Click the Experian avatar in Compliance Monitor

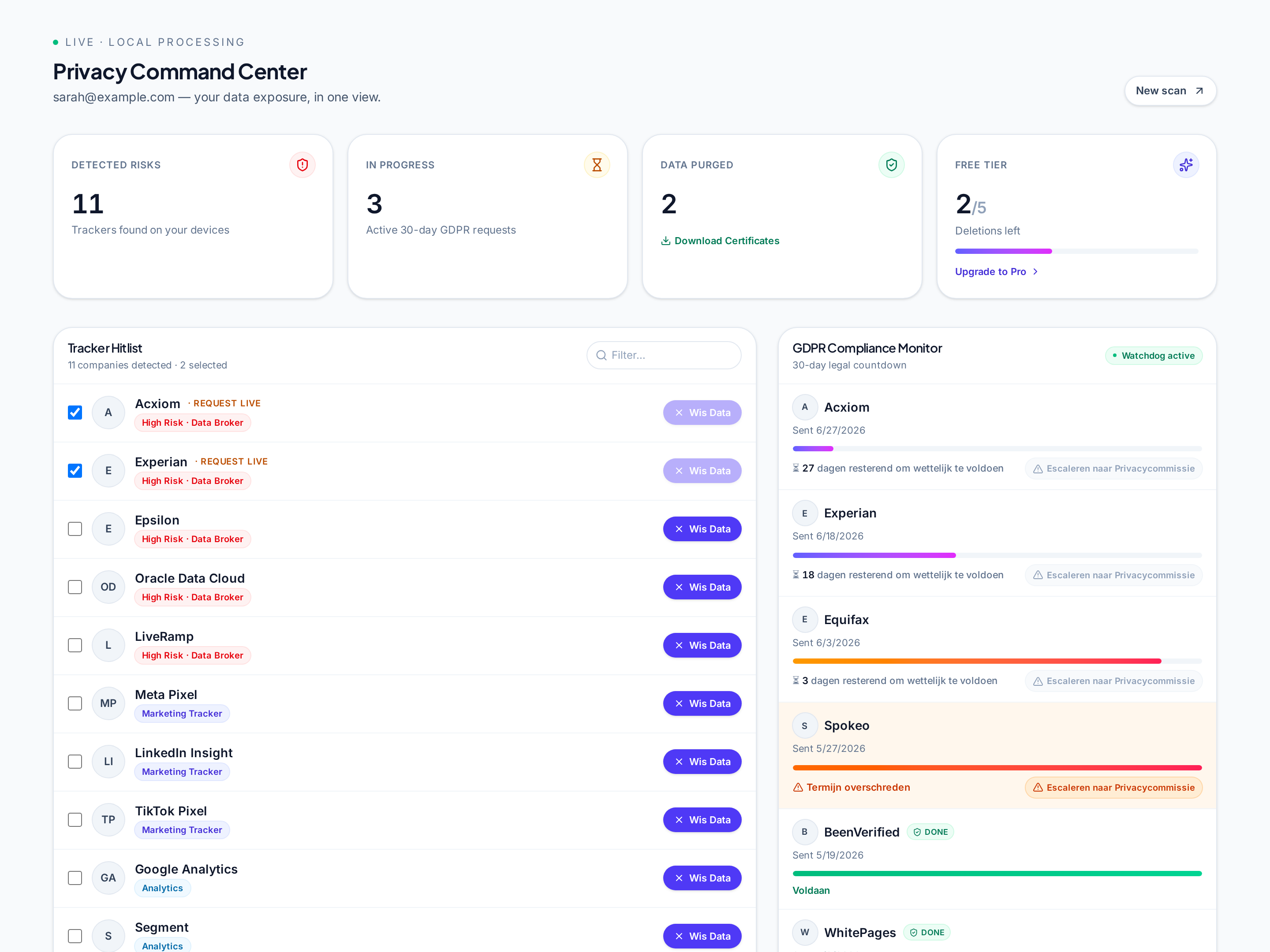click(805, 513)
